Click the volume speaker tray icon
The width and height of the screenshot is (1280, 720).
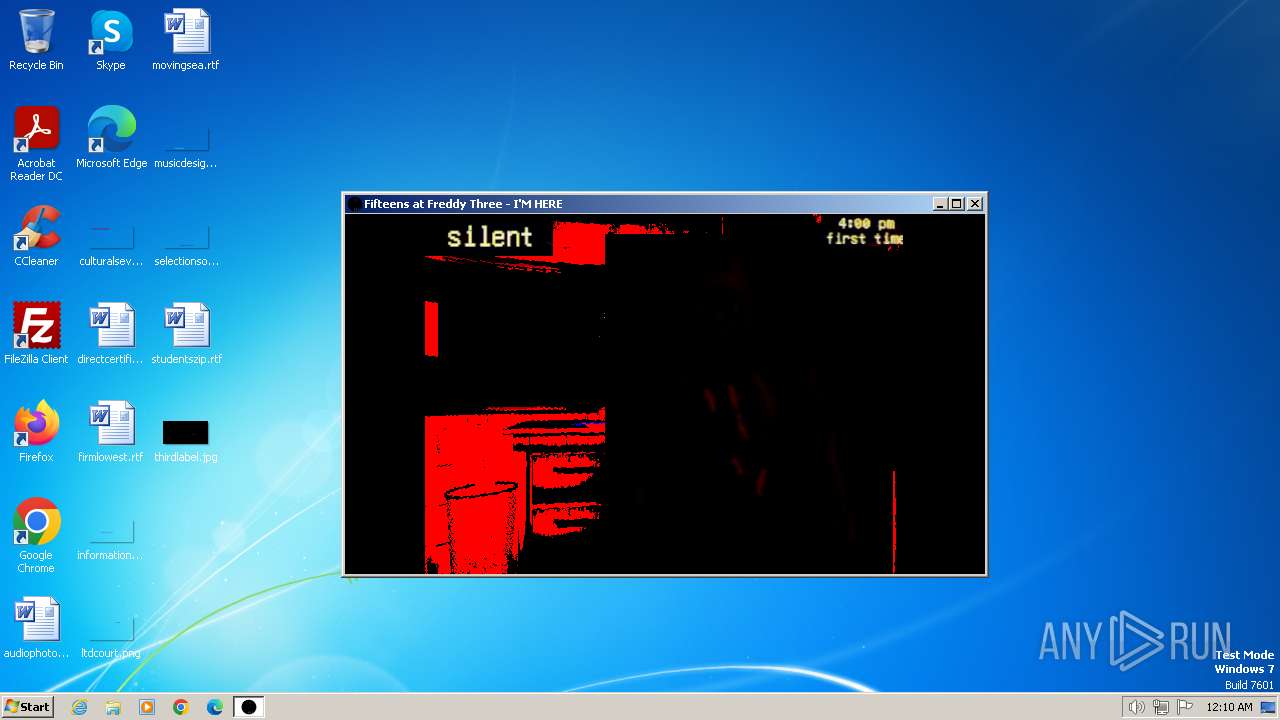click(x=1136, y=707)
